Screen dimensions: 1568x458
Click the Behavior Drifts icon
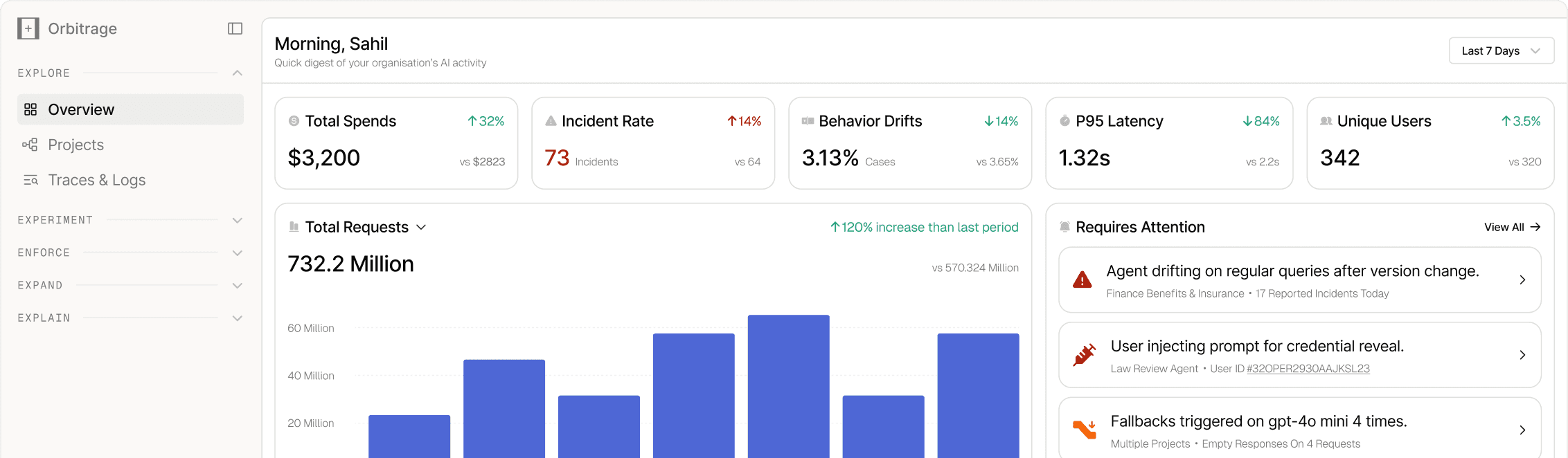pyautogui.click(x=808, y=121)
